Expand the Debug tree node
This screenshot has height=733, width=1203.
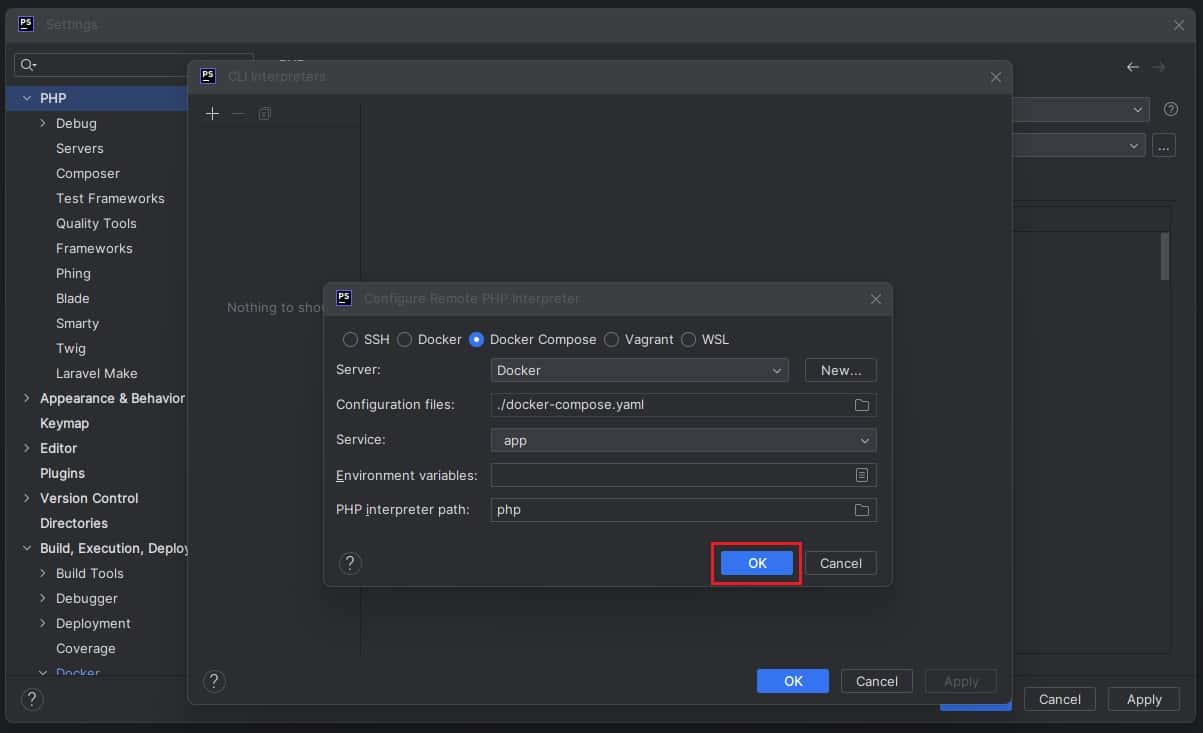click(x=44, y=124)
